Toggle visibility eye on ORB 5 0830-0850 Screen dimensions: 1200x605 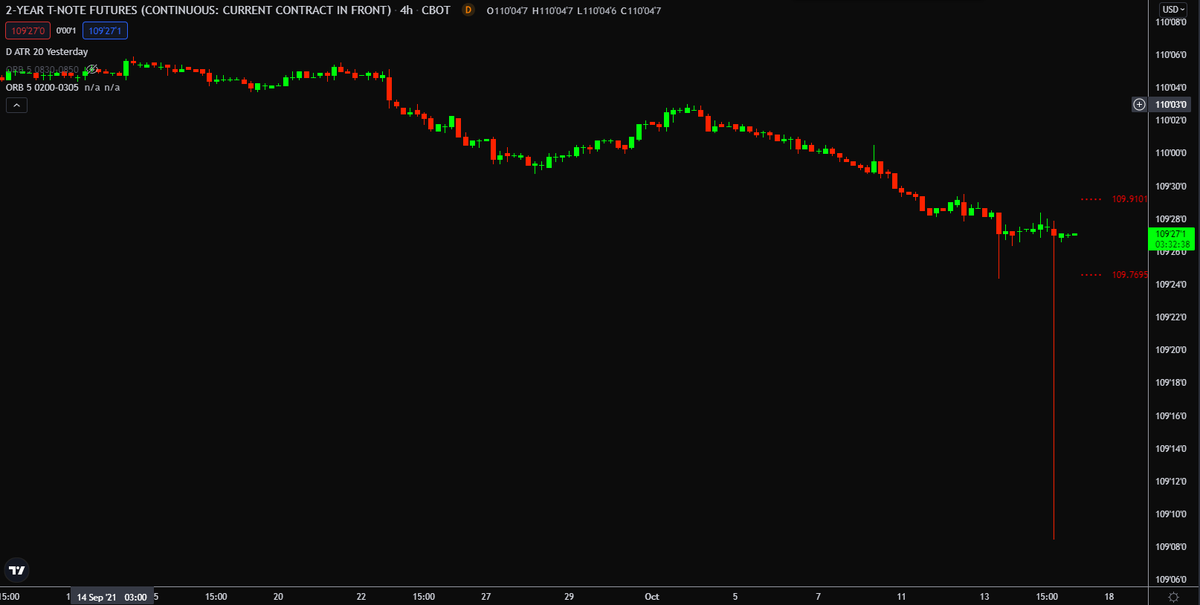(x=91, y=70)
